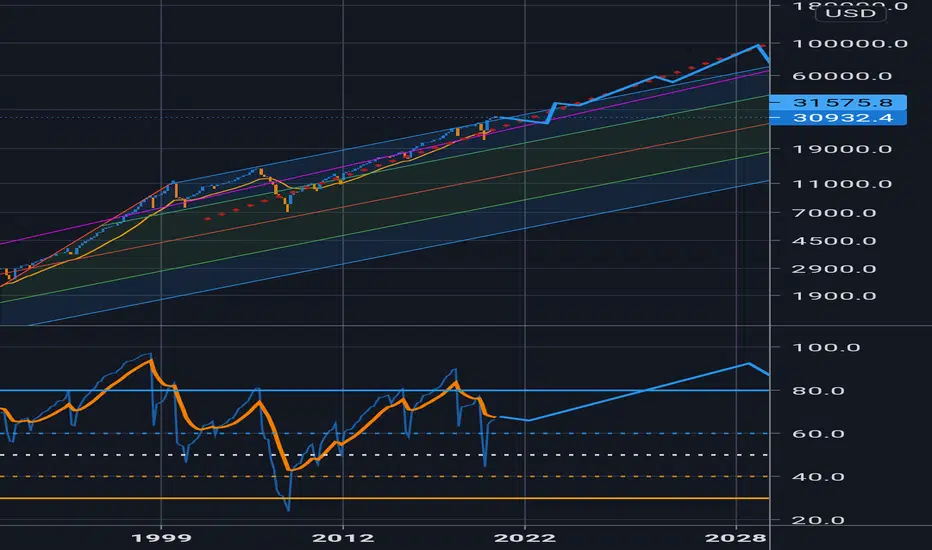The image size is (932, 550).
Task: Click the USD currency button
Action: [x=851, y=12]
